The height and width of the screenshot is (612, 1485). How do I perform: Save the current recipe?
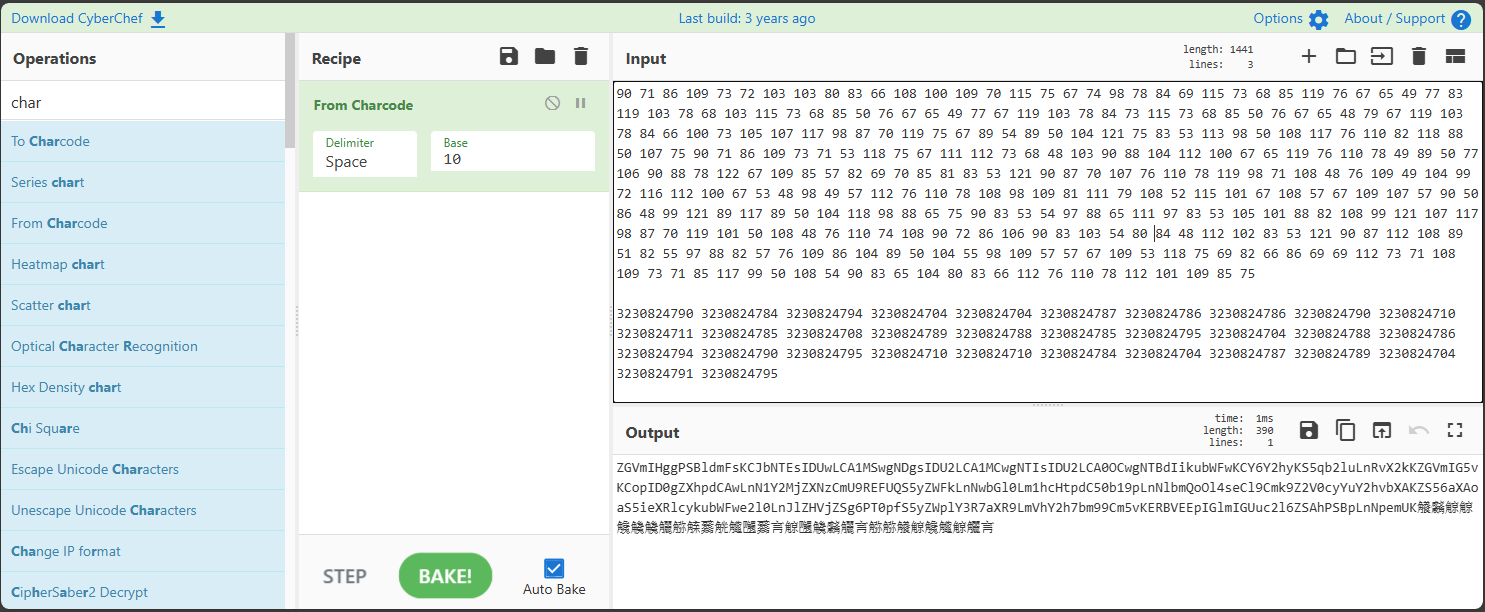point(509,57)
